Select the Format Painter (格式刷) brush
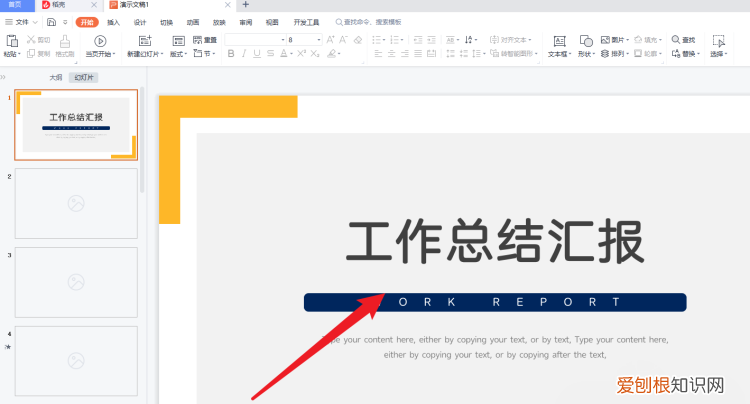This screenshot has height=404, width=750. (65, 42)
